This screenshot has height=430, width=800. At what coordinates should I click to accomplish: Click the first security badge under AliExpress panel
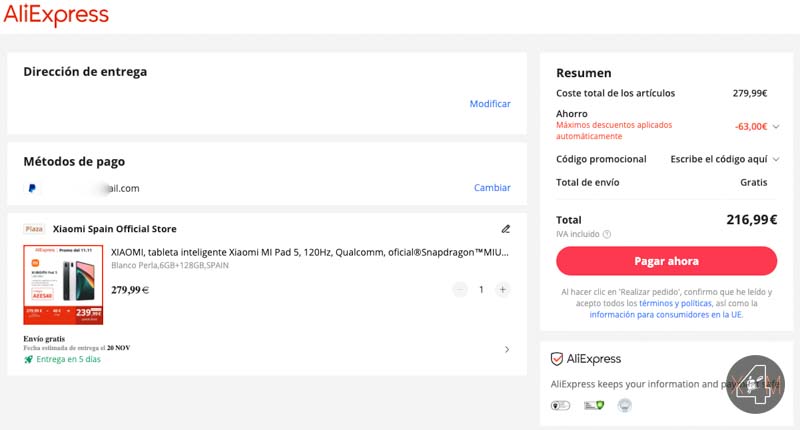[x=560, y=406]
